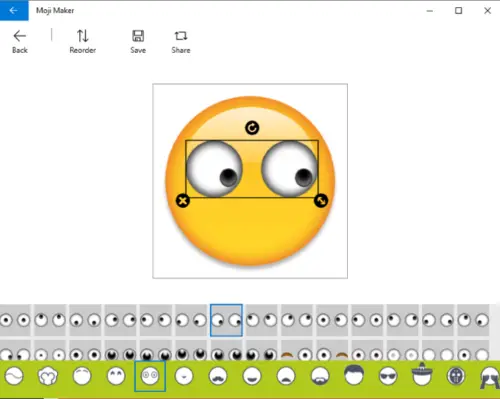Pick the highlighted eyes thumbnail
500x399 pixels.
pyautogui.click(x=226, y=320)
